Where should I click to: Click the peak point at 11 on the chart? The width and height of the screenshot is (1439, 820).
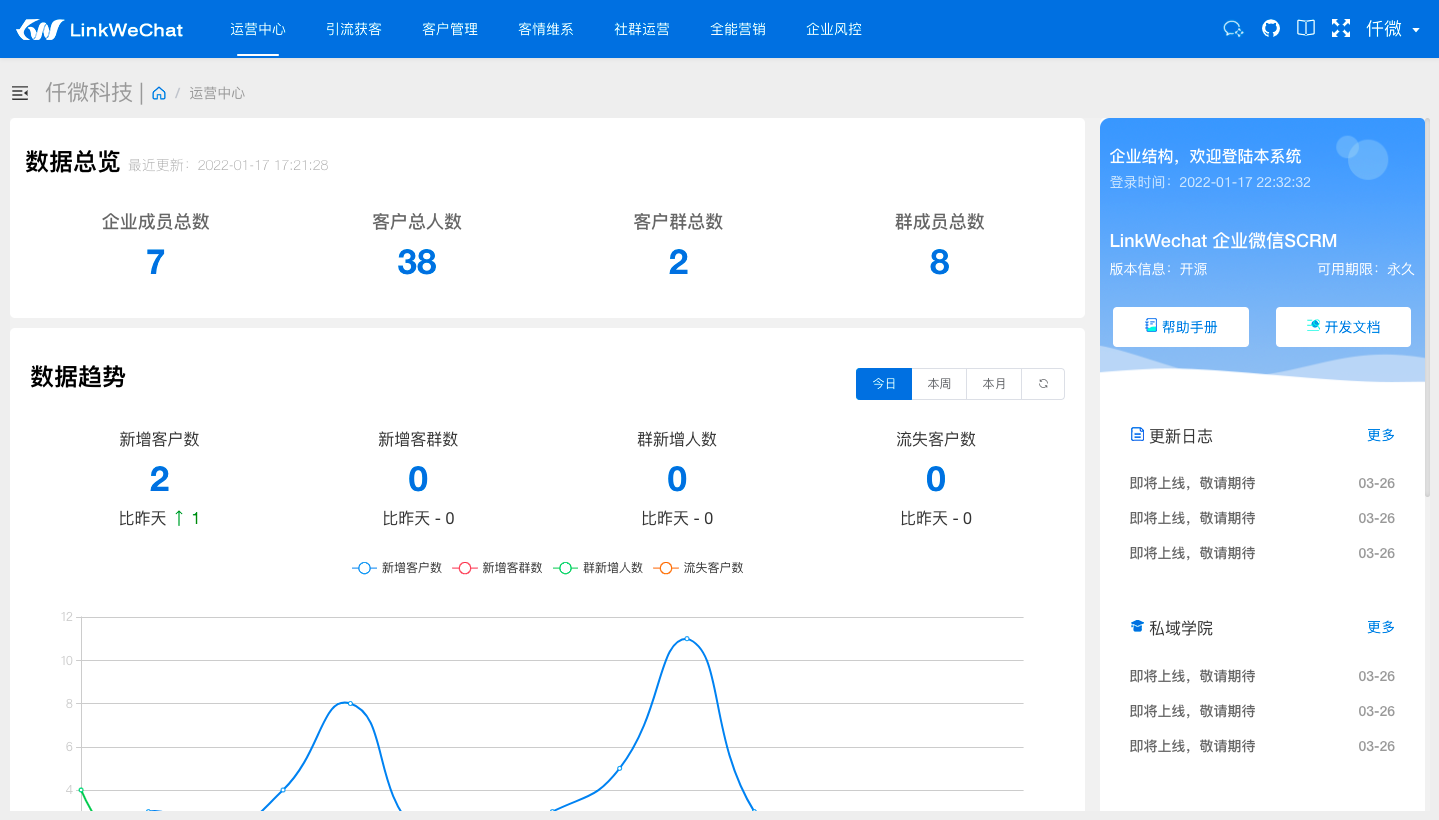tap(687, 638)
